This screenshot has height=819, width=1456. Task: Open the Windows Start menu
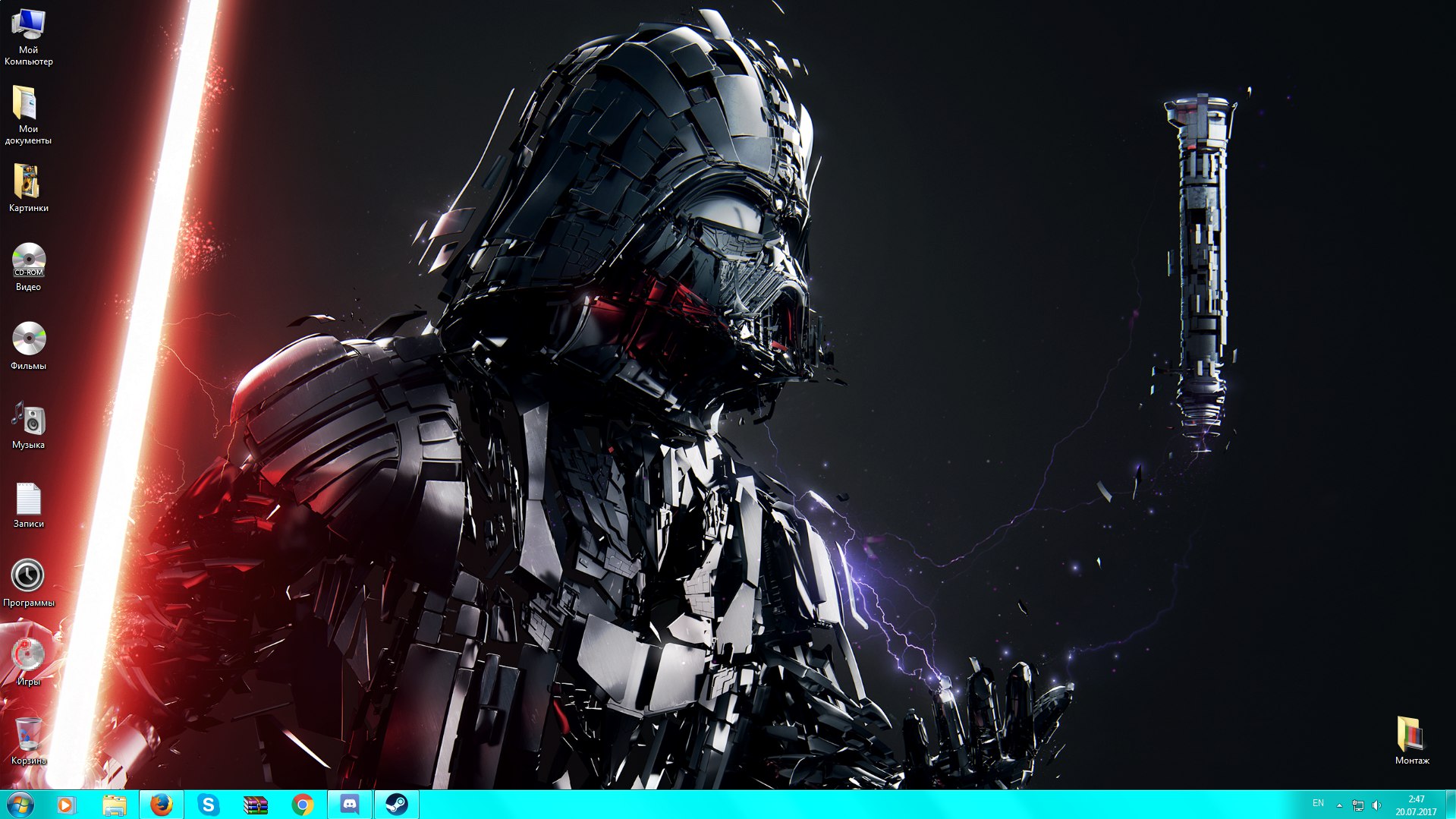[20, 805]
